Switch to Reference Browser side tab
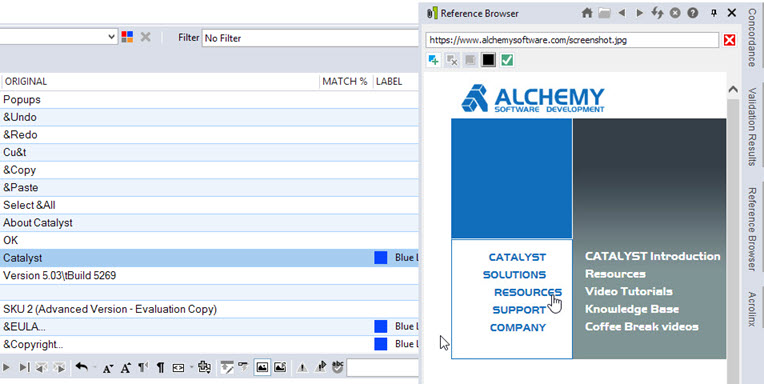This screenshot has height=384, width=764. pos(752,229)
